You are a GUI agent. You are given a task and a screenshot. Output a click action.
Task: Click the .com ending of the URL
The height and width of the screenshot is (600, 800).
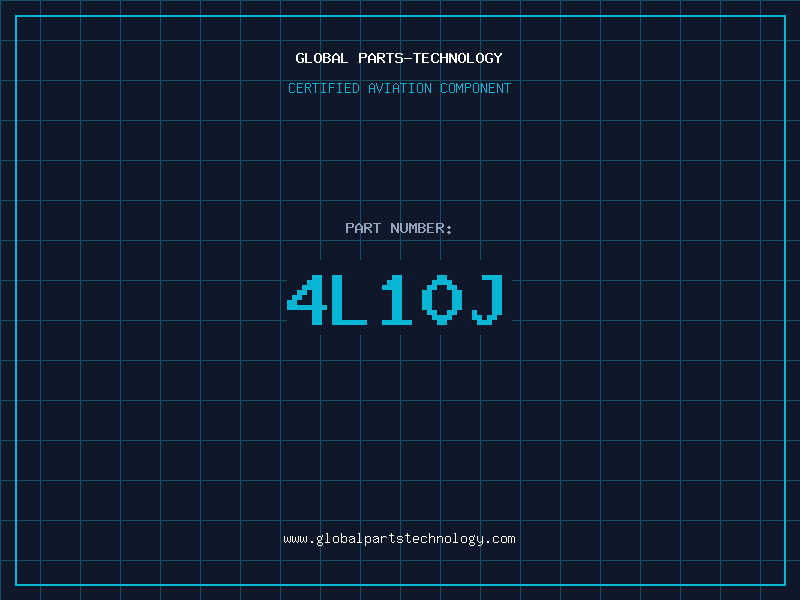click(x=500, y=539)
